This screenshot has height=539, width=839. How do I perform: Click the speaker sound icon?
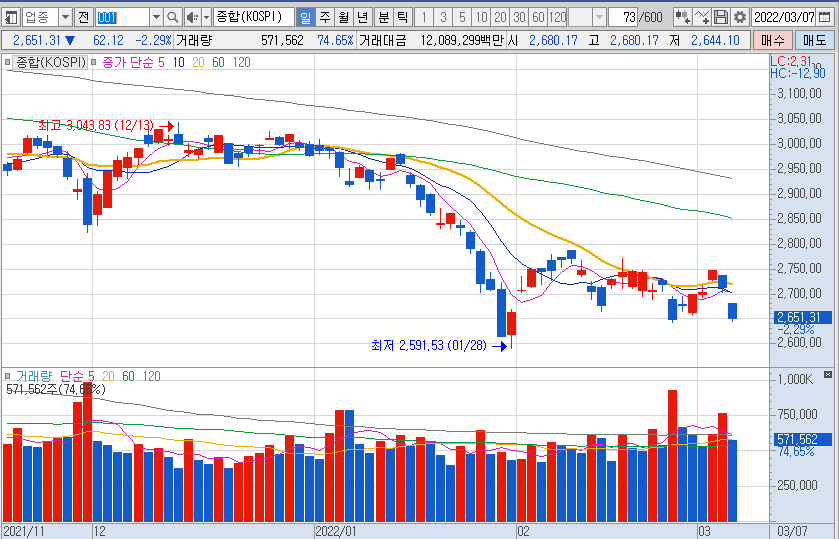click(192, 17)
